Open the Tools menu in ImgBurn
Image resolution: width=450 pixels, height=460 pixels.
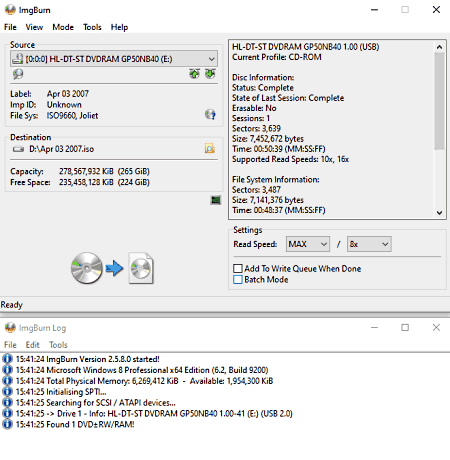tap(92, 27)
